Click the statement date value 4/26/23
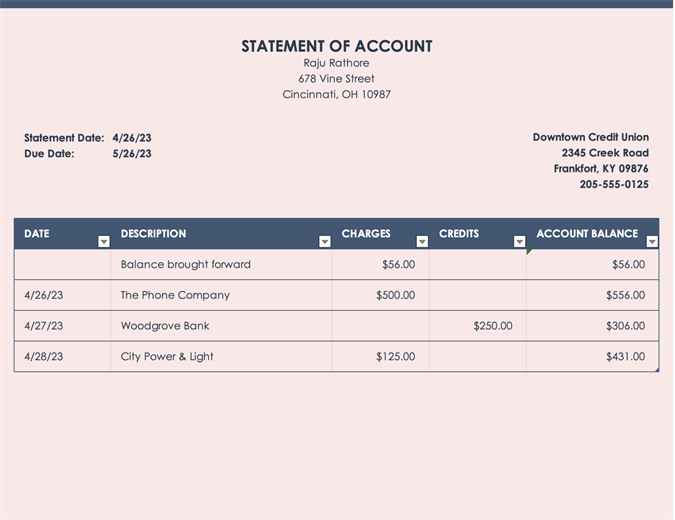The height and width of the screenshot is (520, 675). [132, 138]
